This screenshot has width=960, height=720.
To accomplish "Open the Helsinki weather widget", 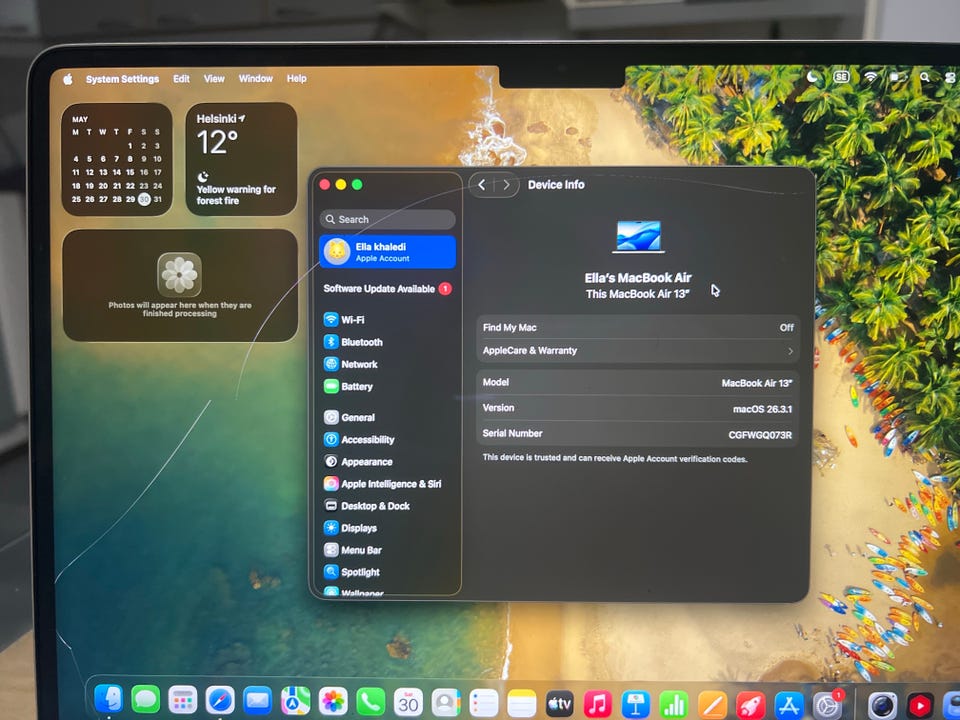I will [241, 159].
